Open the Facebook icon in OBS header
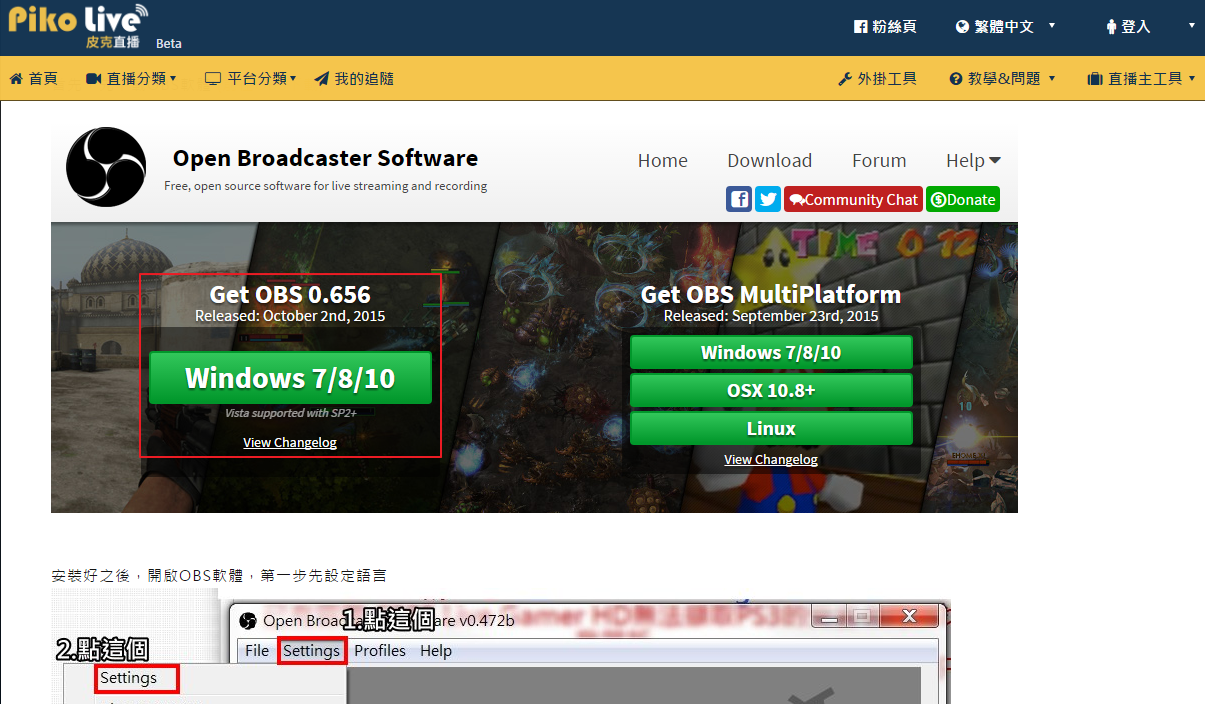 tap(739, 199)
